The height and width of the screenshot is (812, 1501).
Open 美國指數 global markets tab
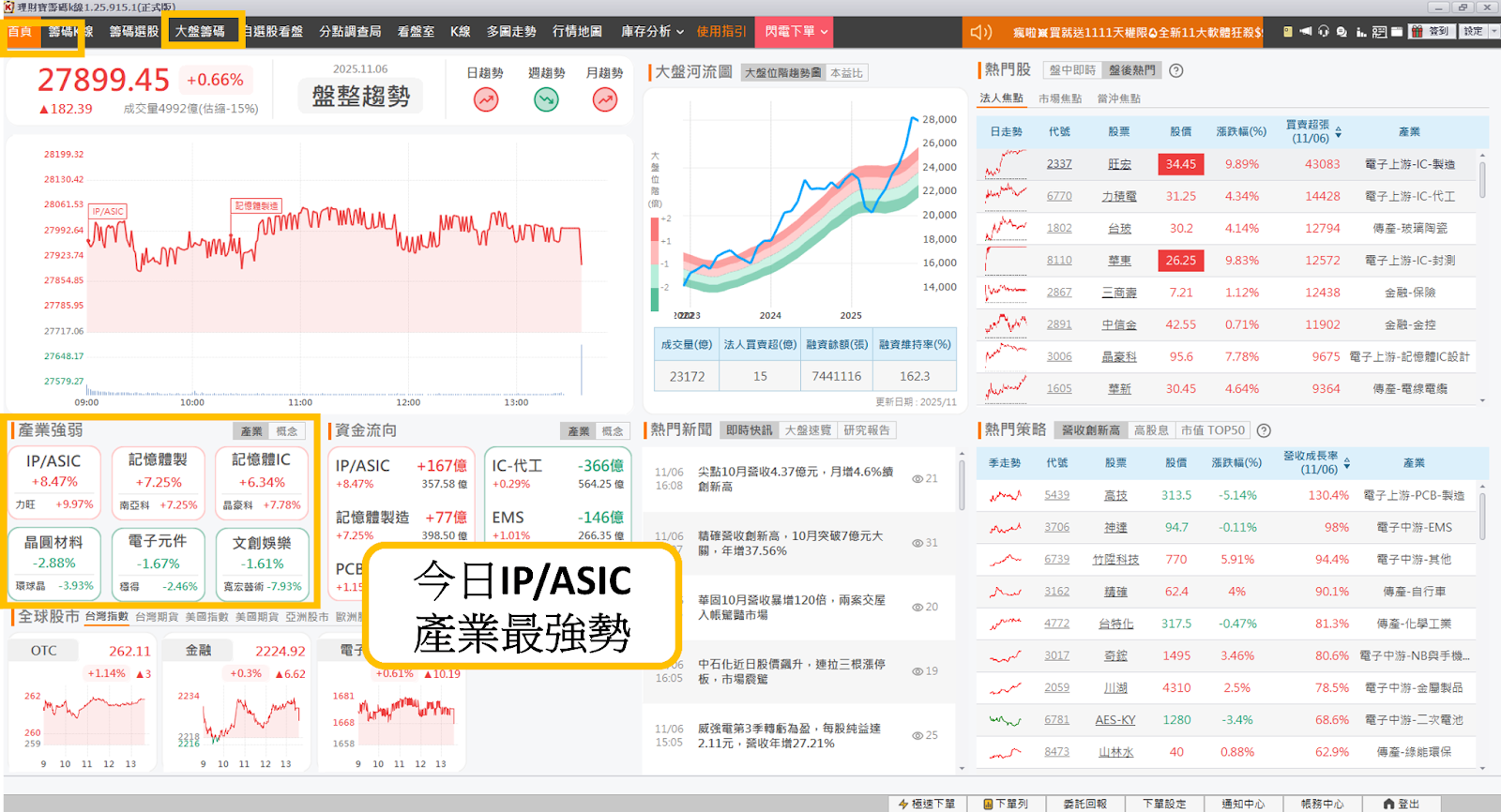point(206,617)
